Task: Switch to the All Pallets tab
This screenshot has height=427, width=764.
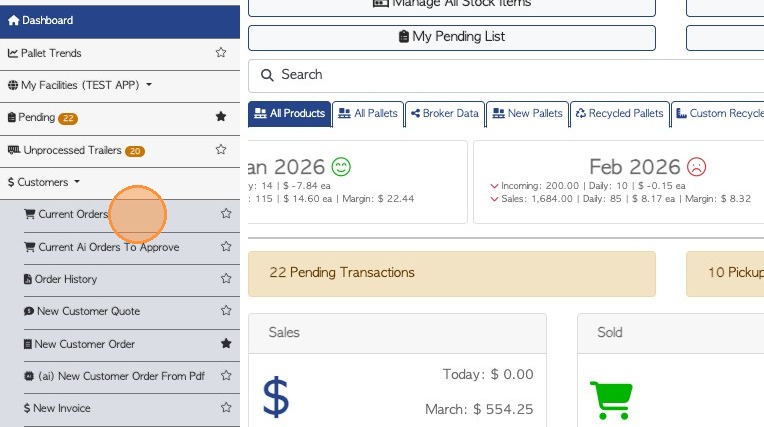Action: point(368,114)
